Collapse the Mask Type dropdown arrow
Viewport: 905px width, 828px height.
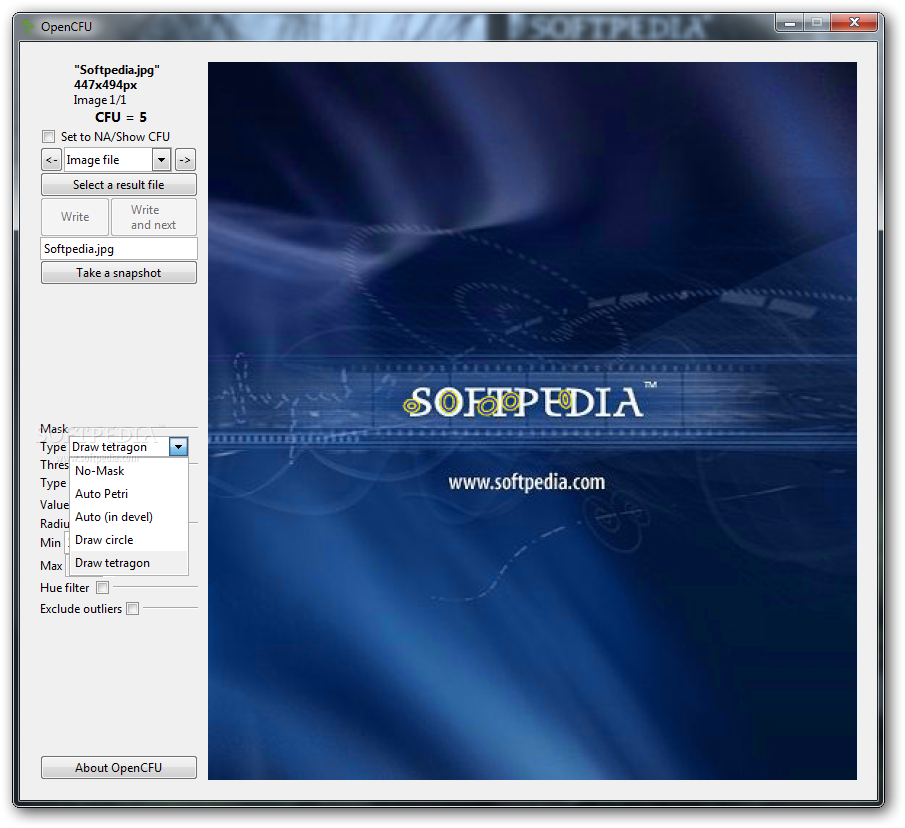[x=178, y=447]
